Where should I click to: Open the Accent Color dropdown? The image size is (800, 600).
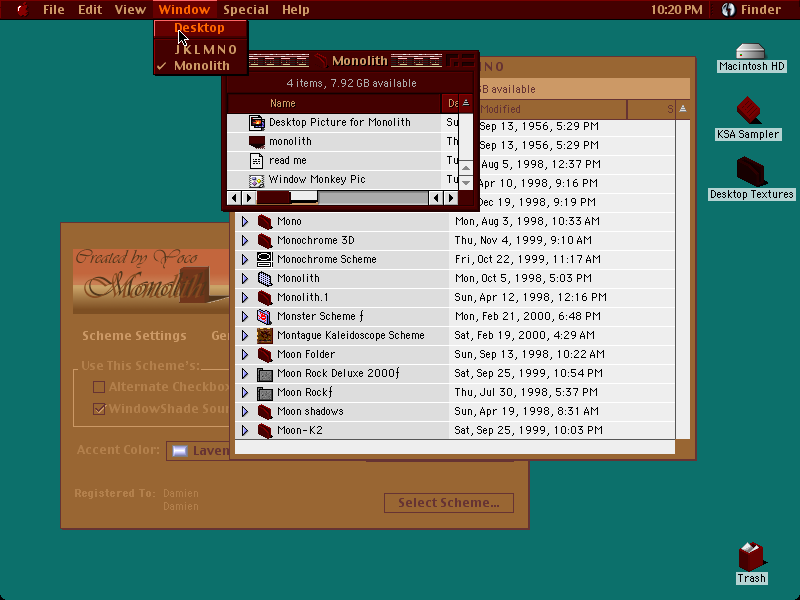click(x=198, y=451)
